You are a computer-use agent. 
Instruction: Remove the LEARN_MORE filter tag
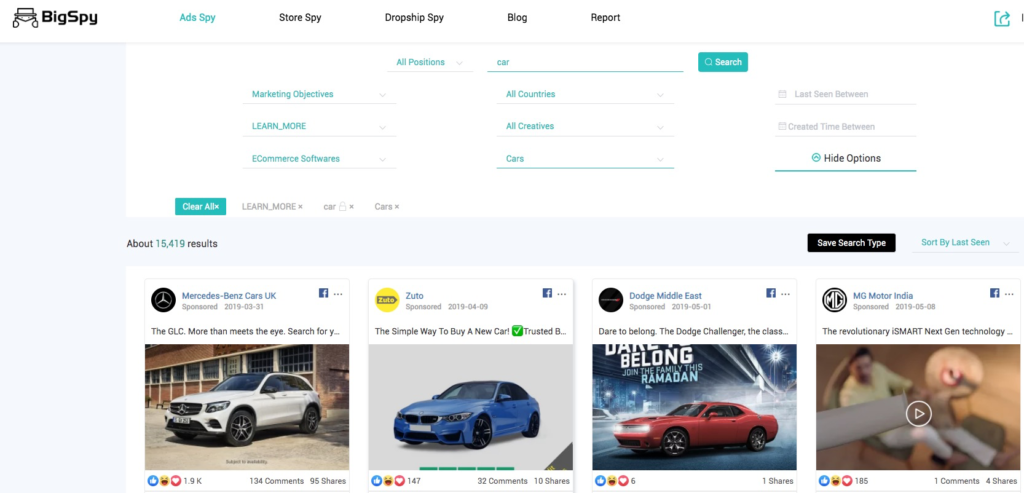pyautogui.click(x=300, y=207)
